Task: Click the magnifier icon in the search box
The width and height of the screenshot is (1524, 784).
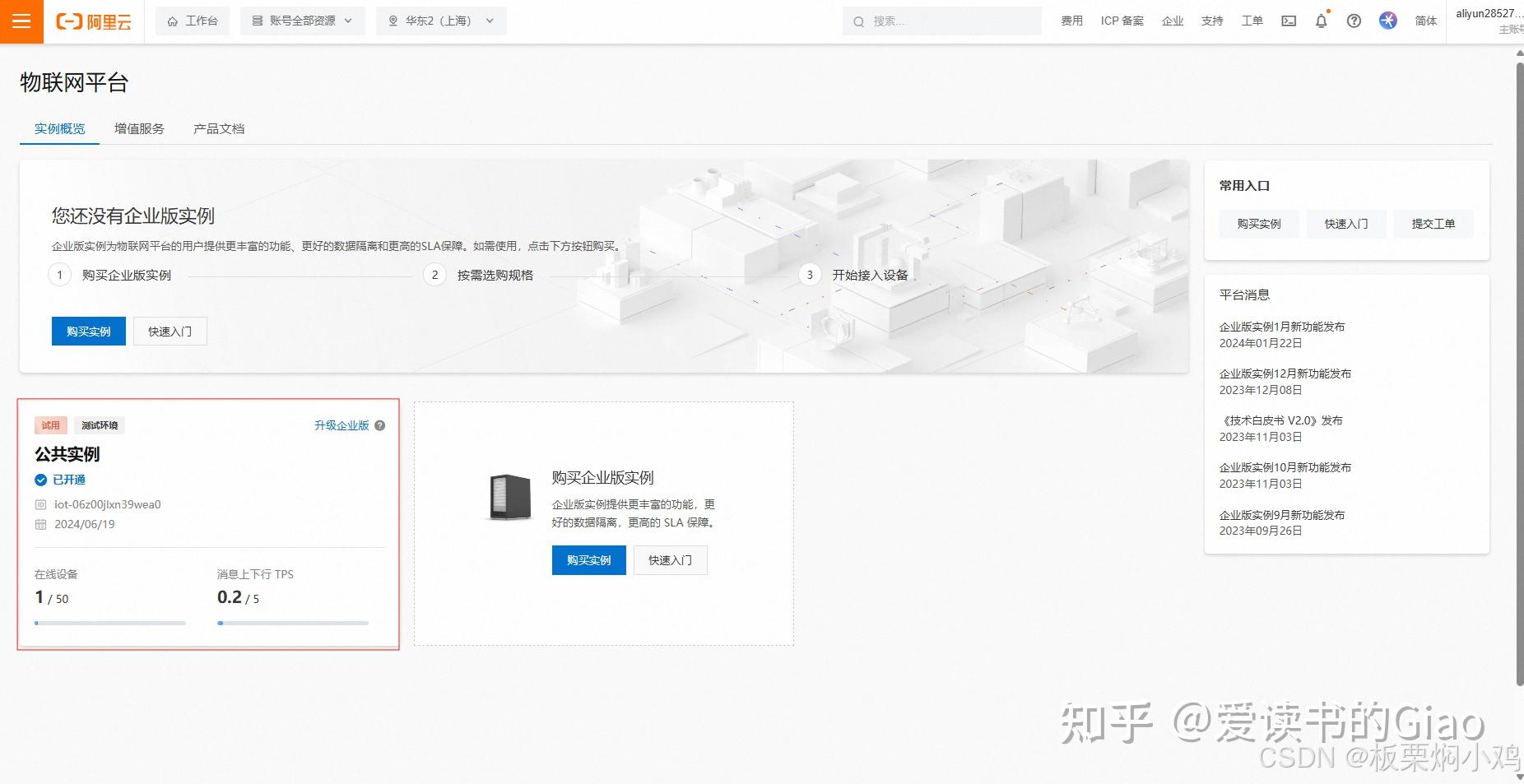Action: coord(858,21)
